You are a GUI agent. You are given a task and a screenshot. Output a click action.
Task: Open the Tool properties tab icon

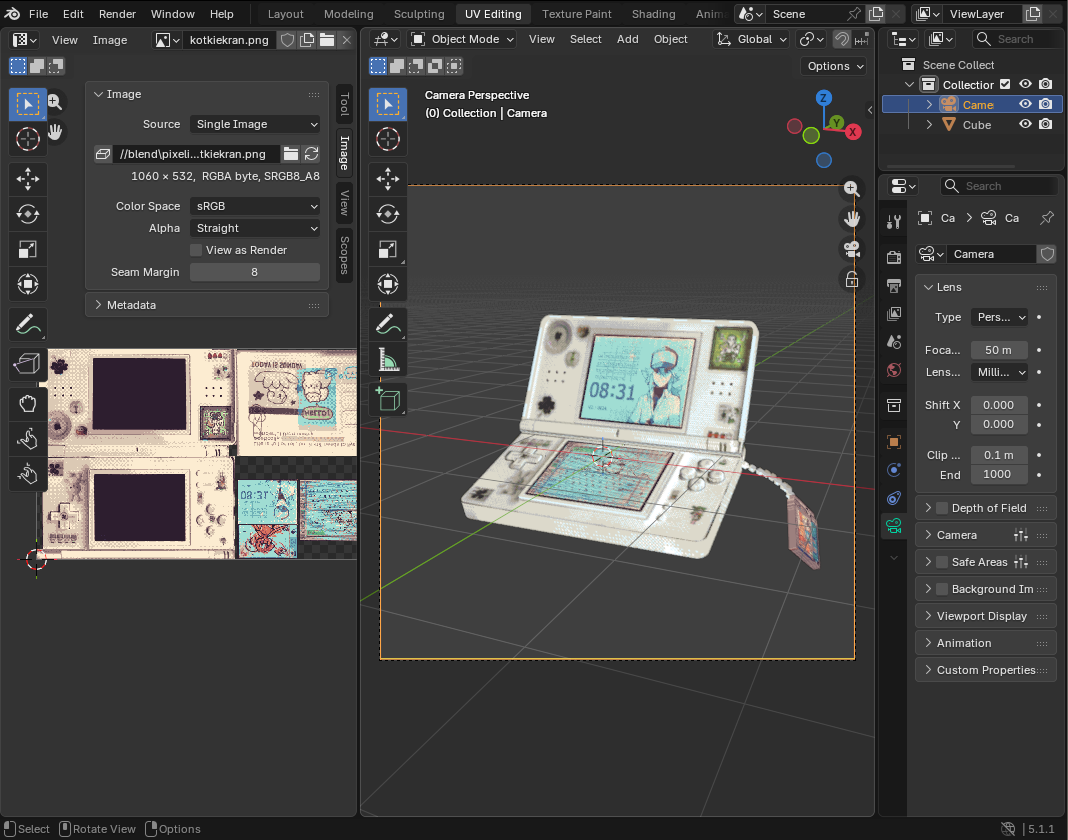[x=894, y=221]
